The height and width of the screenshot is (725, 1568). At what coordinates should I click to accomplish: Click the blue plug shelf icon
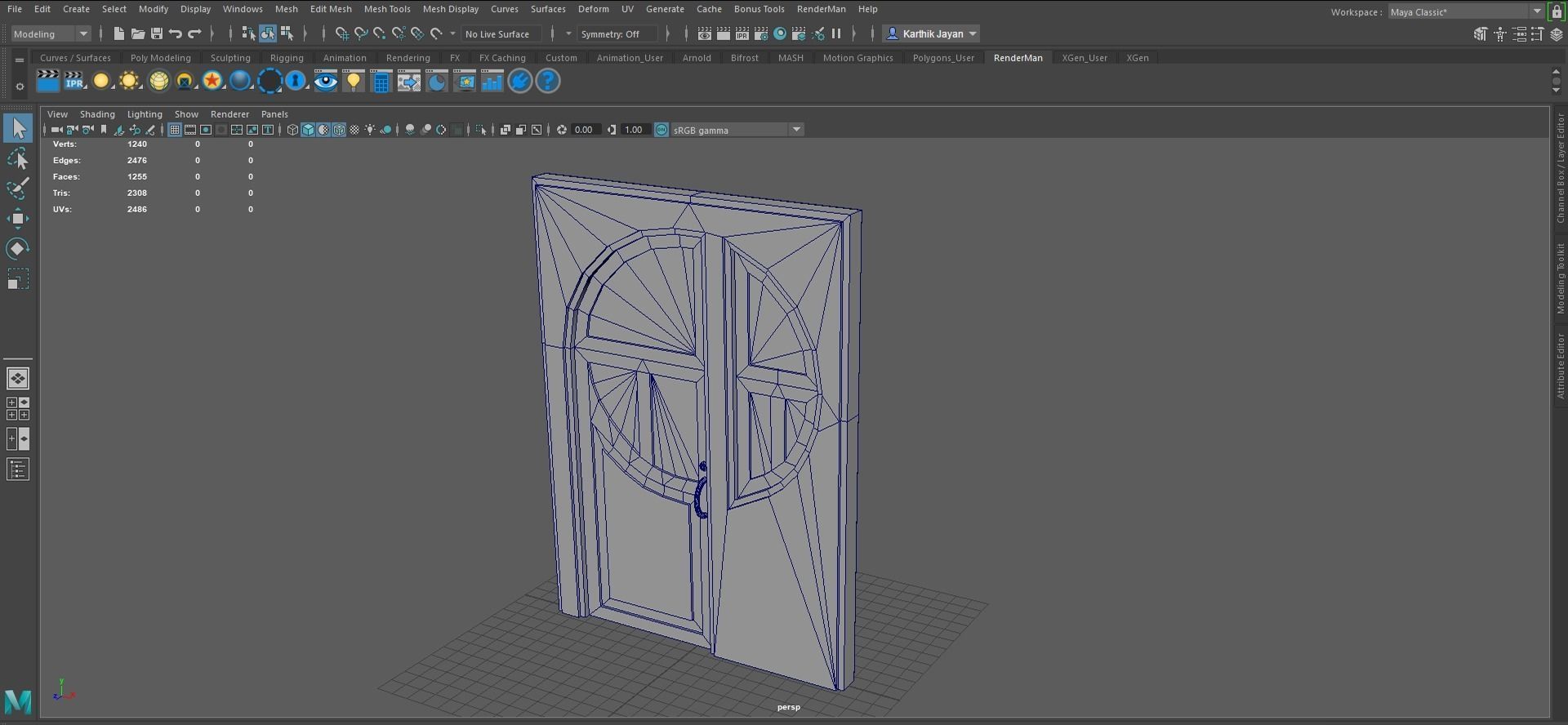(x=519, y=81)
